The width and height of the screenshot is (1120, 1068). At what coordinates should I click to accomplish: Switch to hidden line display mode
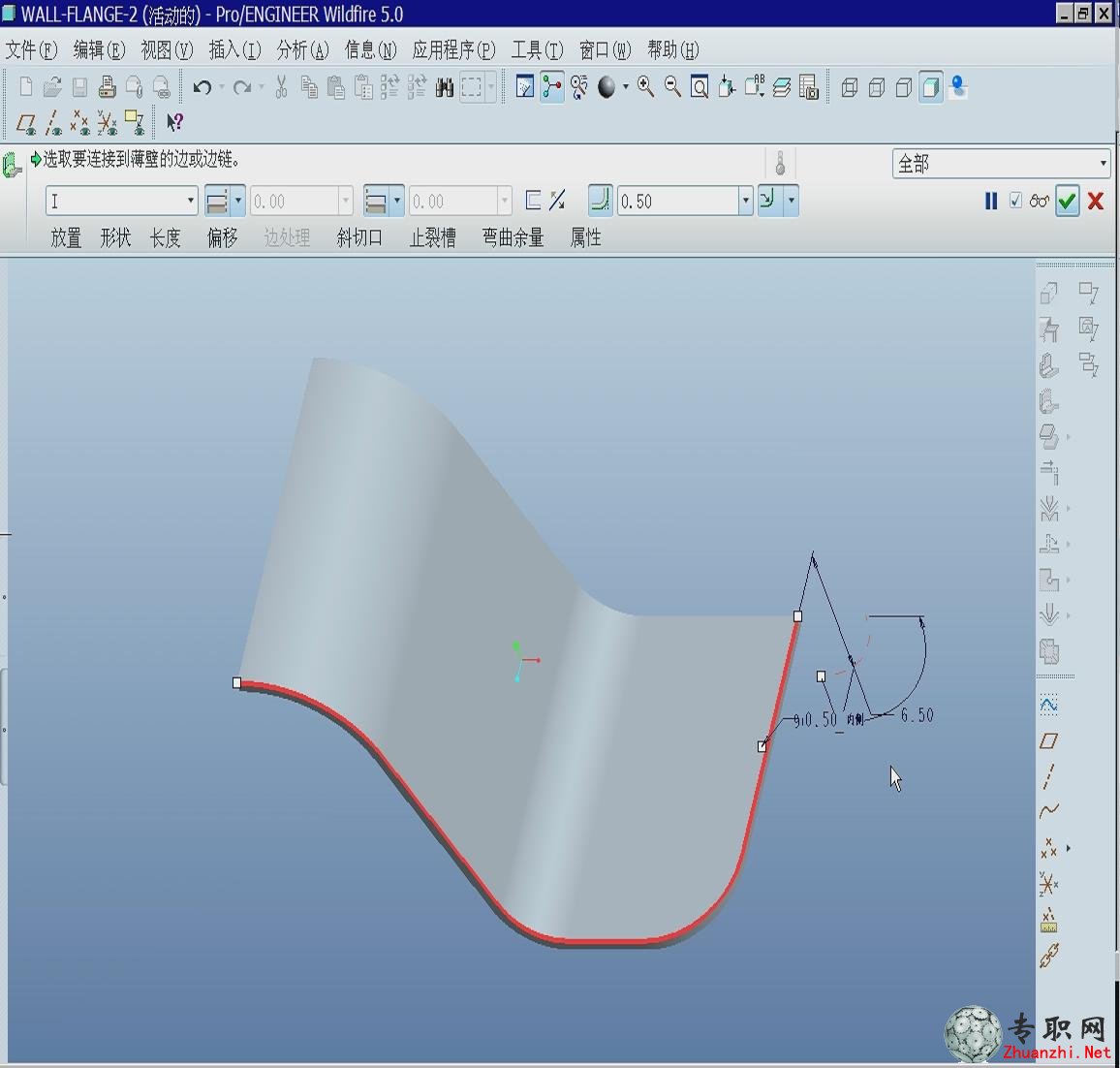click(x=877, y=88)
